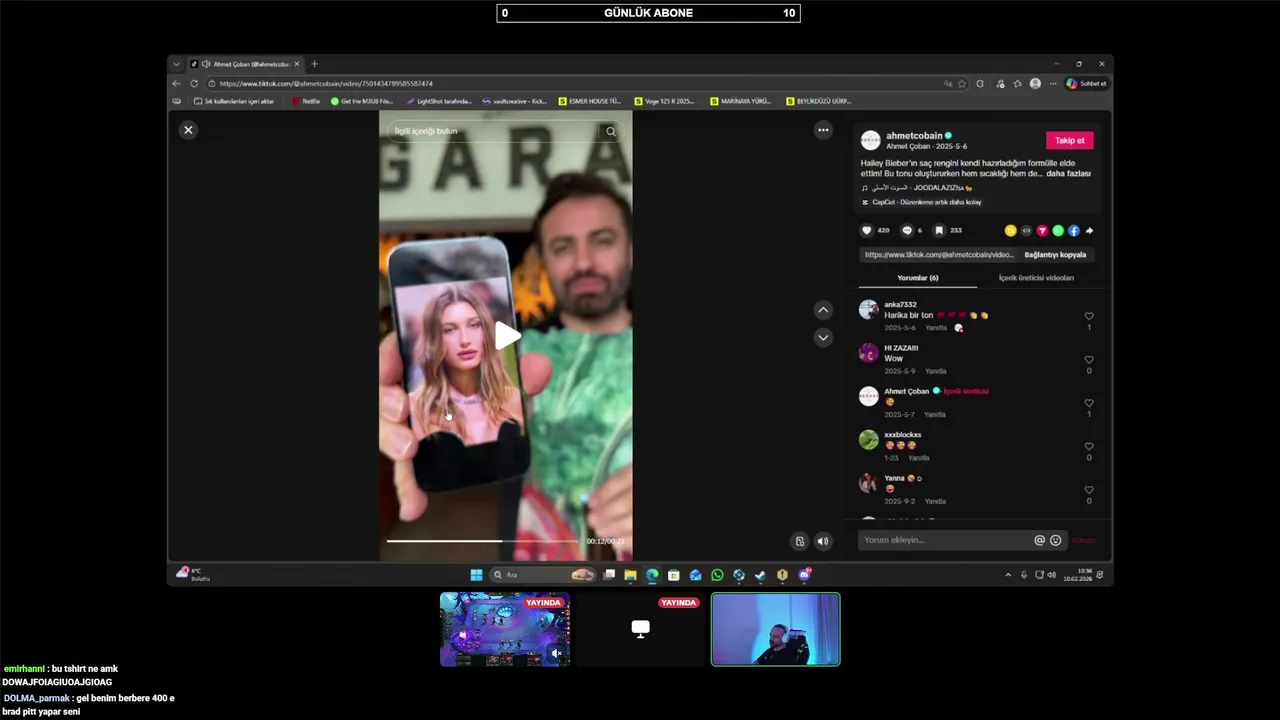
Task: Reply to anka7332 with 'Yanıtla'
Action: tap(935, 328)
